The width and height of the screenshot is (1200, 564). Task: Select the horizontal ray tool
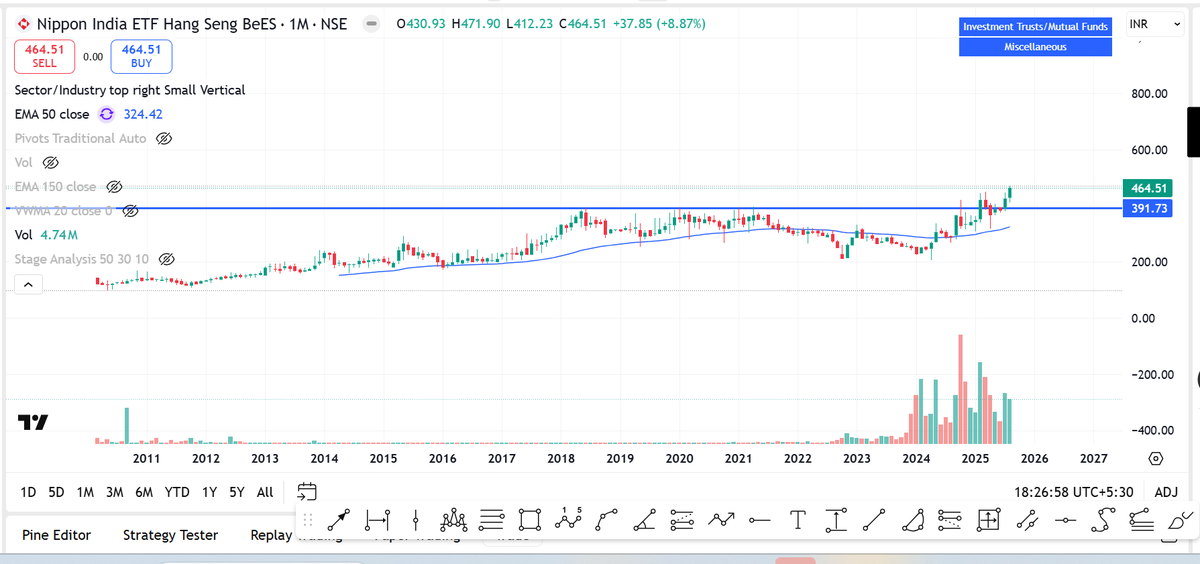[x=1066, y=519]
